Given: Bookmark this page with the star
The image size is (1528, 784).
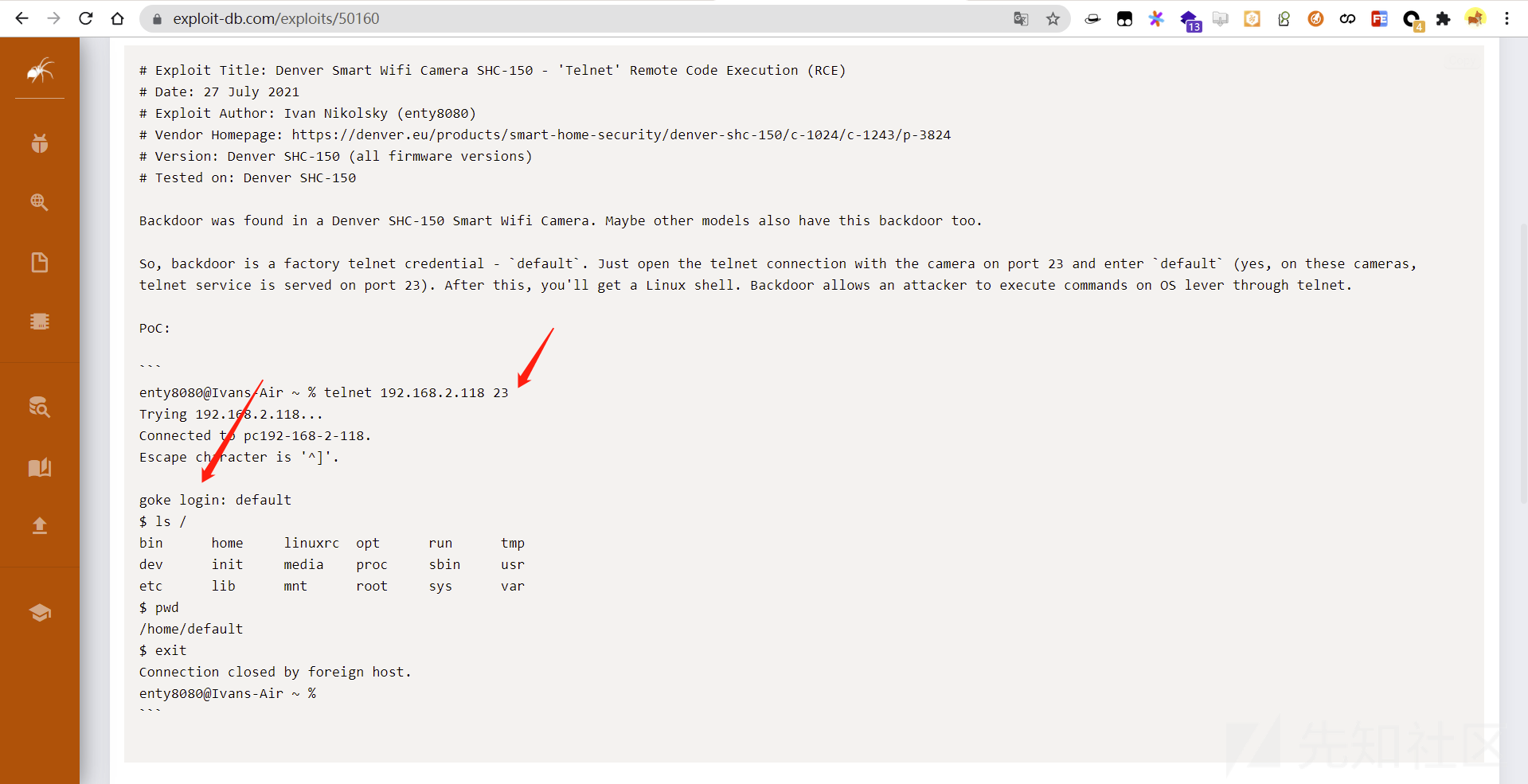Looking at the screenshot, I should (1053, 18).
